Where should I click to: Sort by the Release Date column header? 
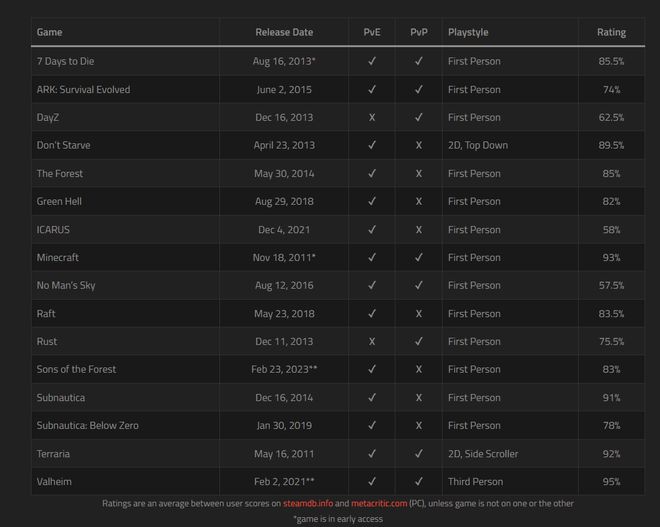click(284, 32)
